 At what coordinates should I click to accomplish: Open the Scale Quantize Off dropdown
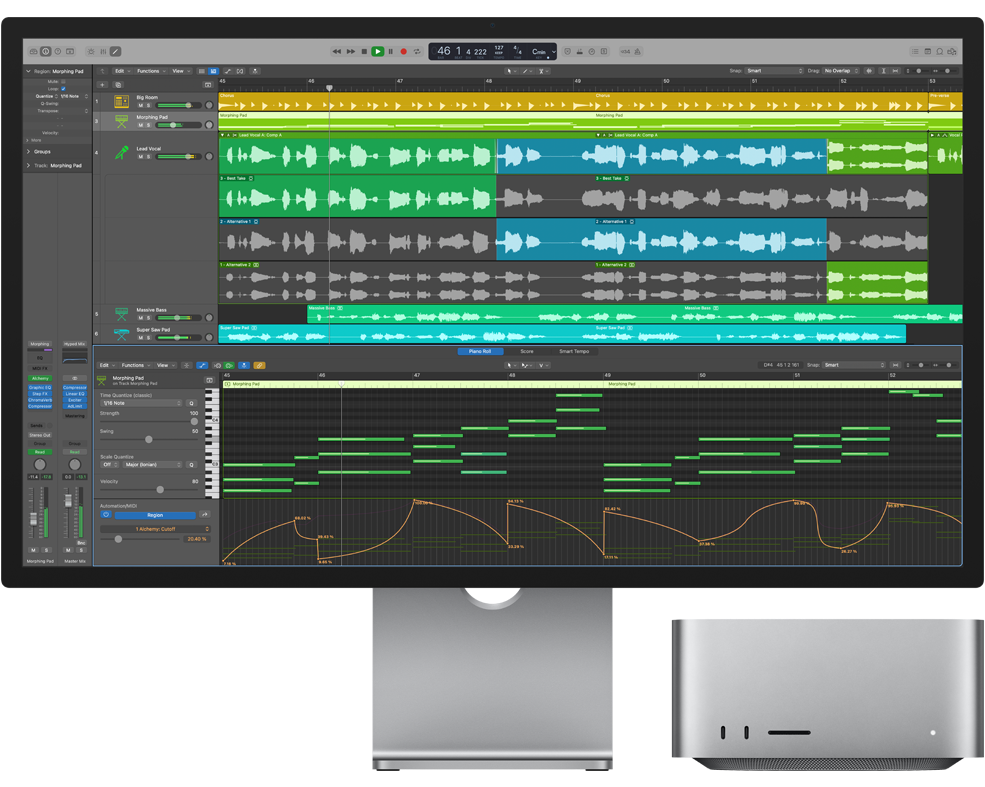click(x=109, y=465)
